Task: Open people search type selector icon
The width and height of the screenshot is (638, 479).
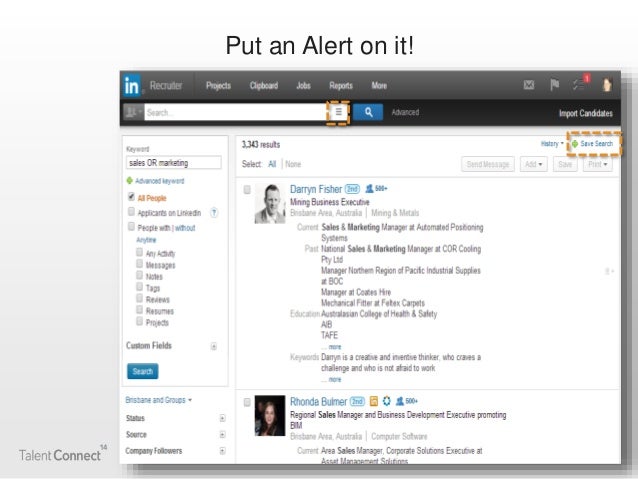Action: (x=133, y=112)
